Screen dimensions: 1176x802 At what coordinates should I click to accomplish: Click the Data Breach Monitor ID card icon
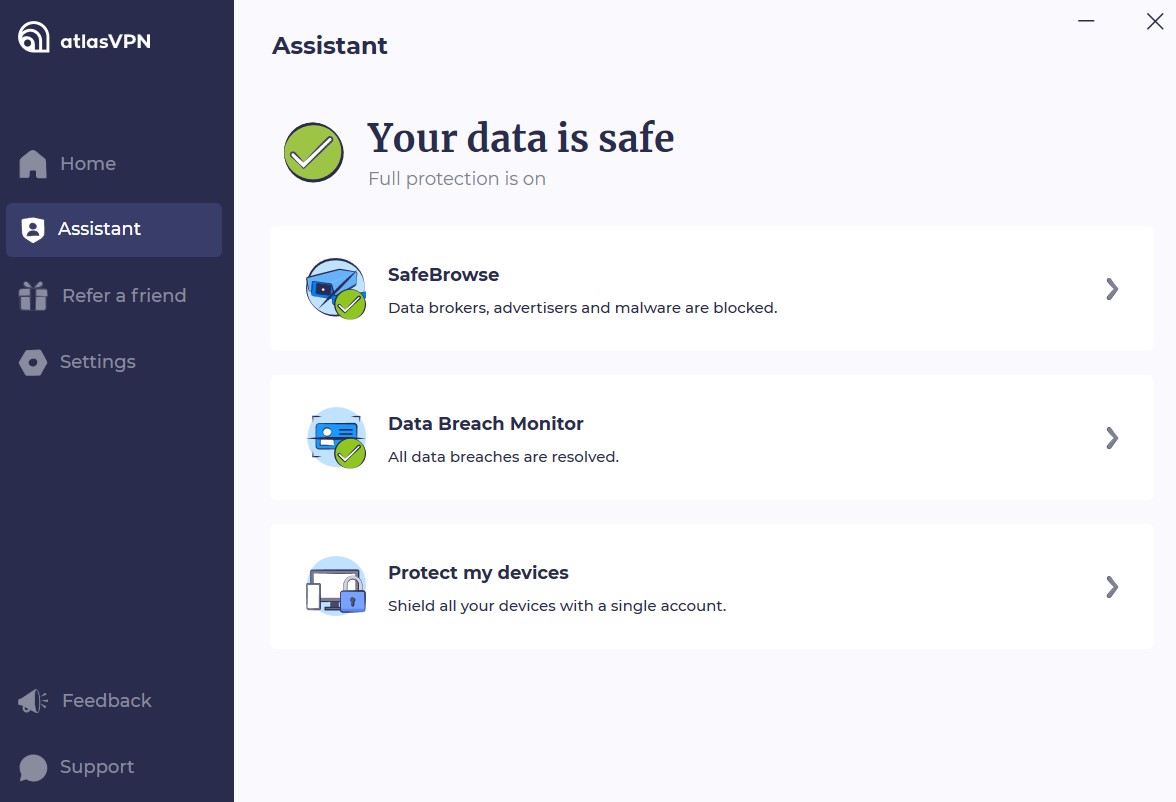point(336,437)
